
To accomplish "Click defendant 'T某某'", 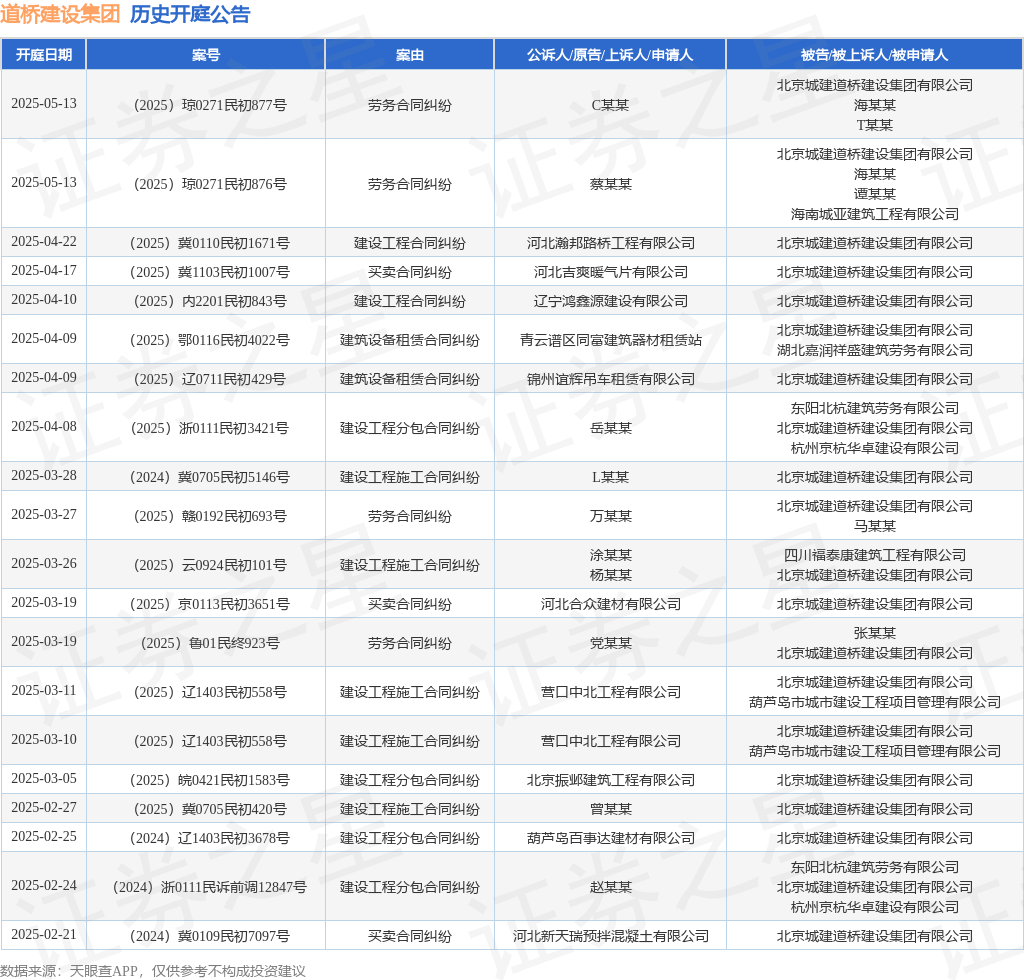I will point(874,125).
